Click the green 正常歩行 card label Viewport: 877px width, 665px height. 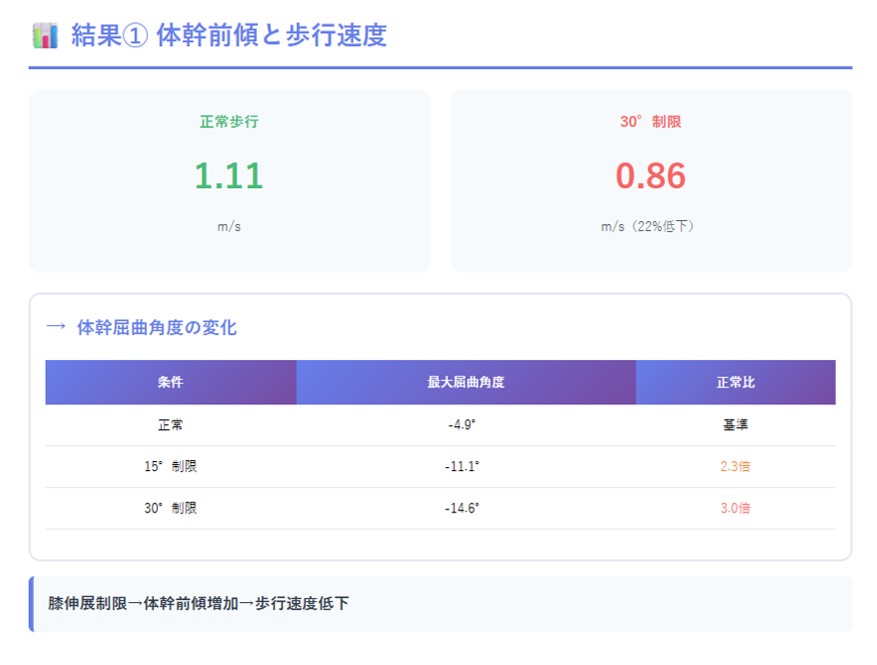(229, 122)
